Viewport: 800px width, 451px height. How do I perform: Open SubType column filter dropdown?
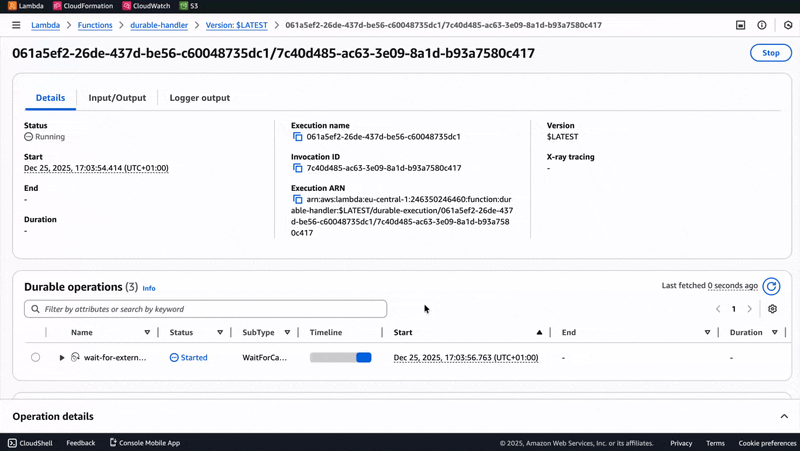click(x=287, y=332)
